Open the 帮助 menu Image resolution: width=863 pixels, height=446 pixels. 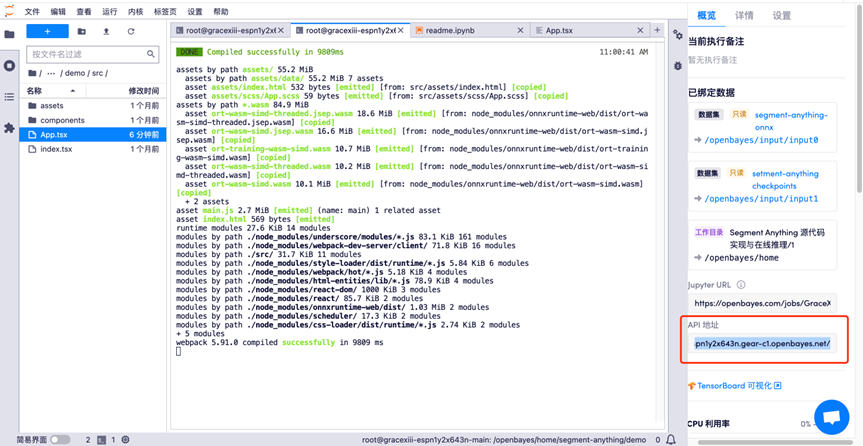(220, 12)
